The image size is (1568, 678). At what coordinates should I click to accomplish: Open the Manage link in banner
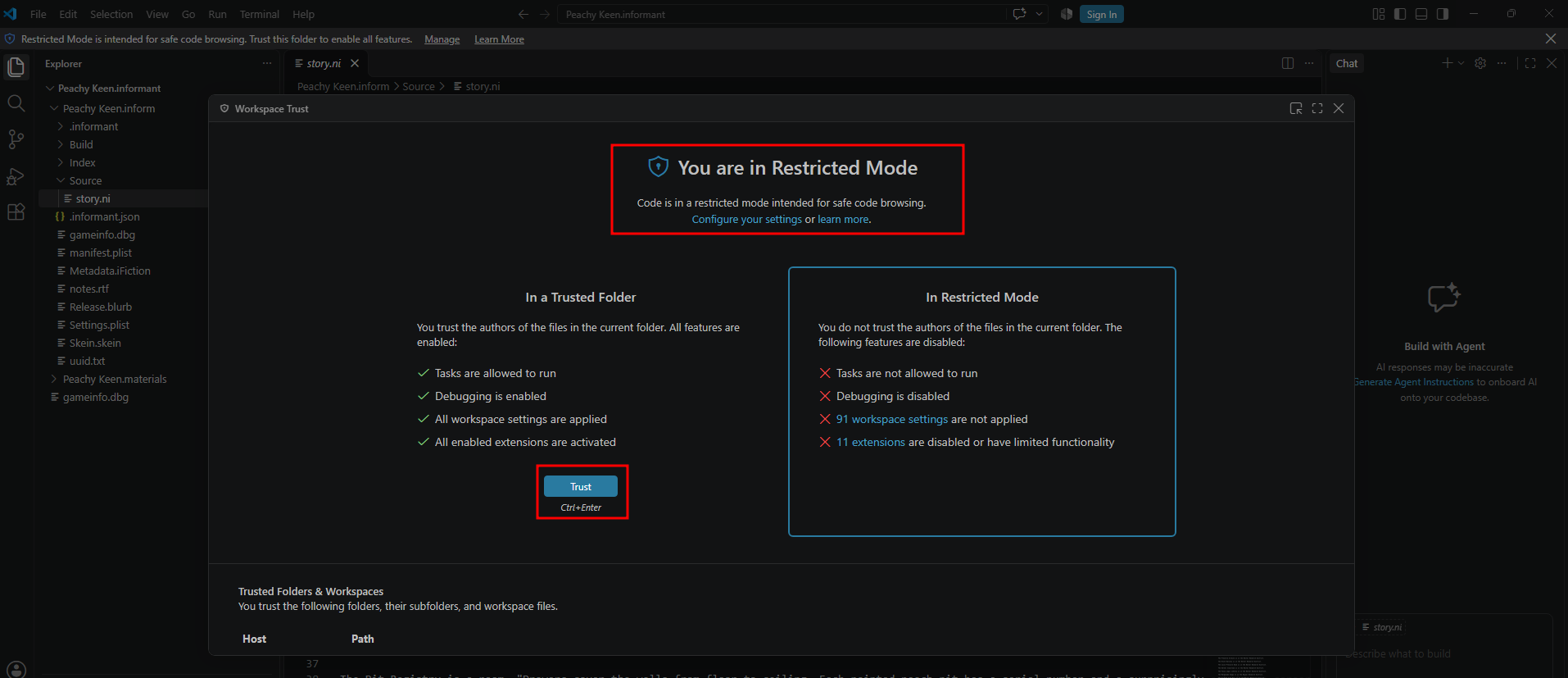coord(442,39)
